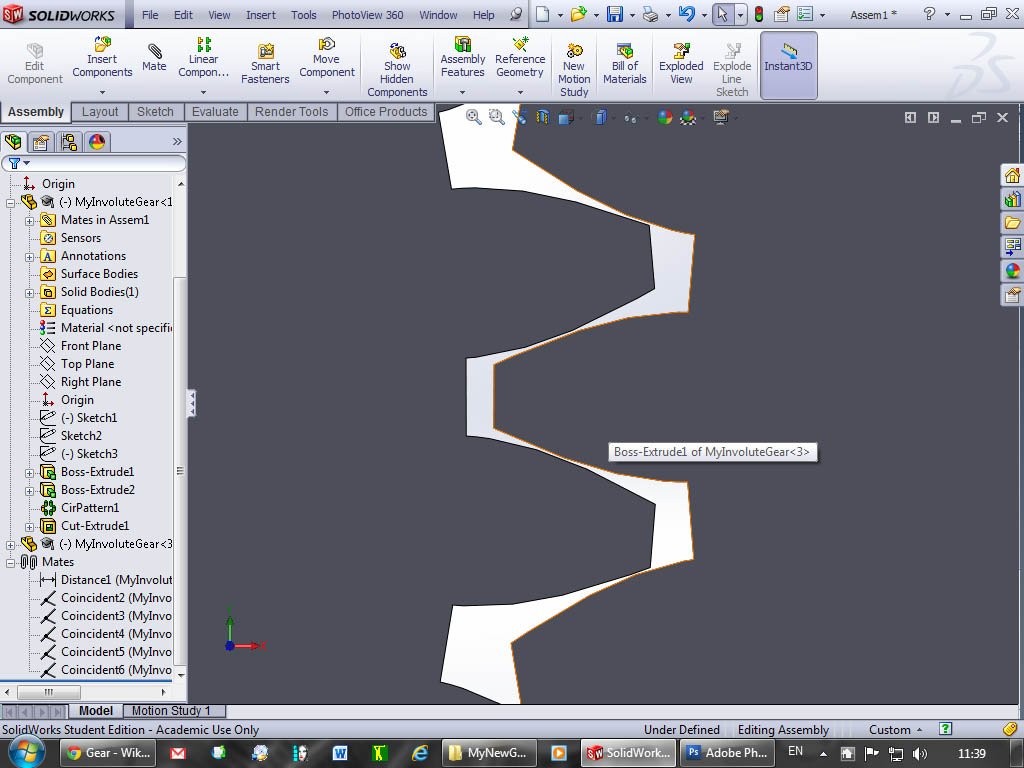Open PropertyManager tab
The width and height of the screenshot is (1024, 768).
(41, 142)
